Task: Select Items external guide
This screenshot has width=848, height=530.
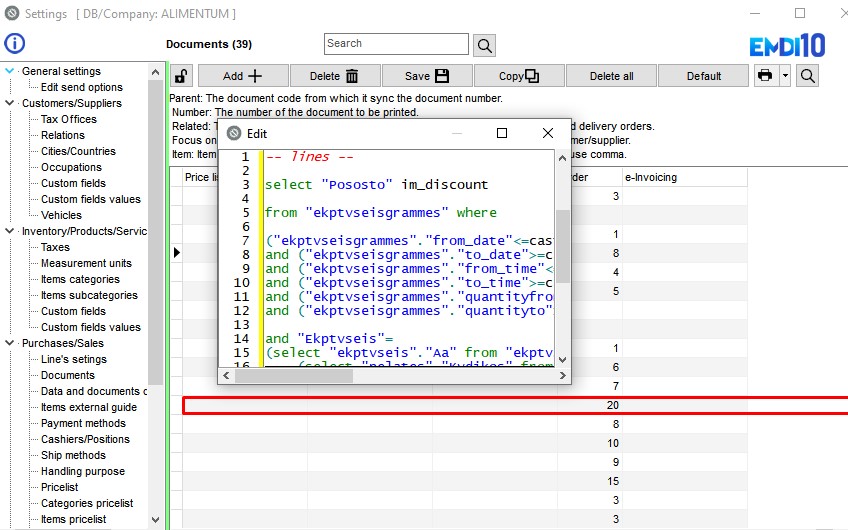Action: pos(89,407)
